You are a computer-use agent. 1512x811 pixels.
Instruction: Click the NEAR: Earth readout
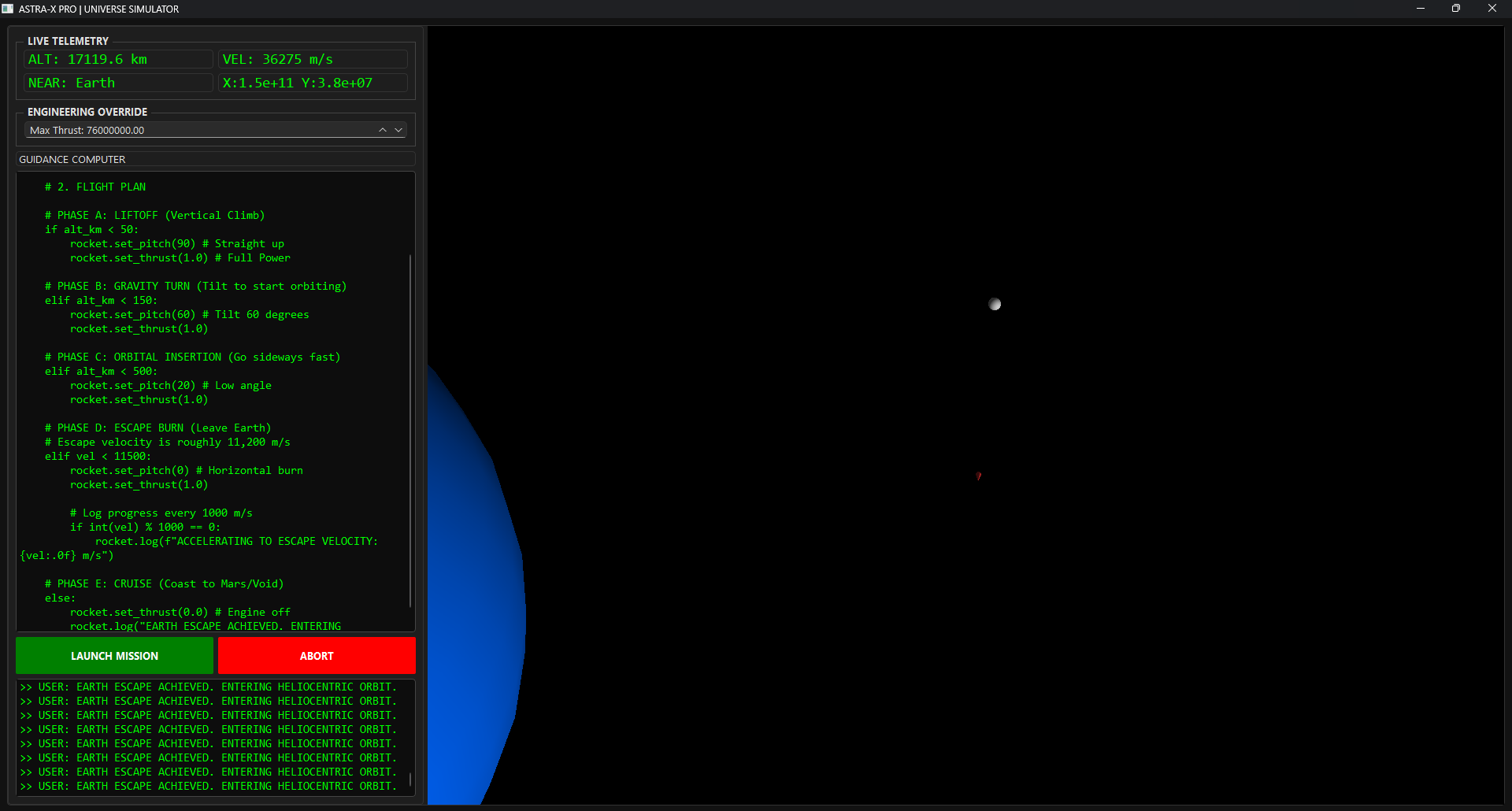coord(117,83)
